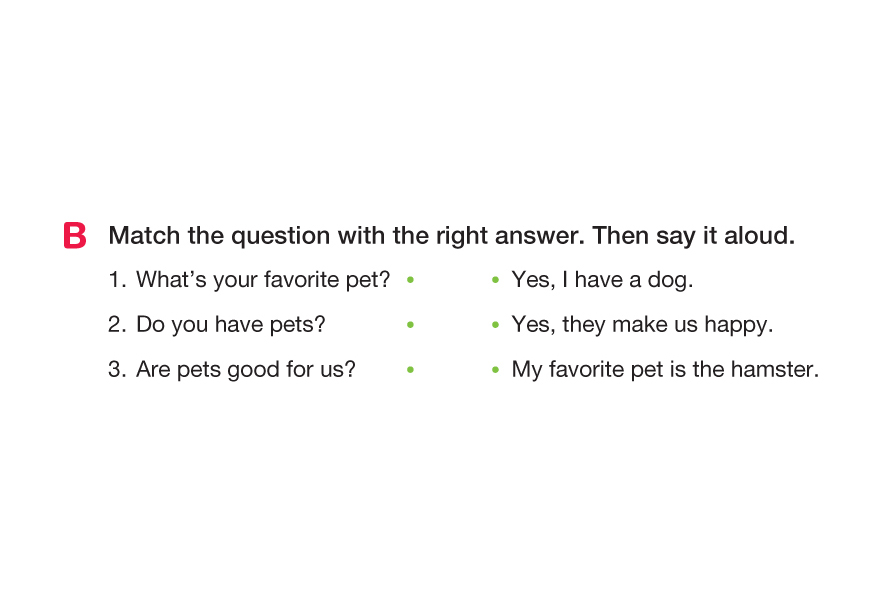Click the number 1 list marker
Image resolution: width=873 pixels, height=612 pixels.
tap(116, 280)
